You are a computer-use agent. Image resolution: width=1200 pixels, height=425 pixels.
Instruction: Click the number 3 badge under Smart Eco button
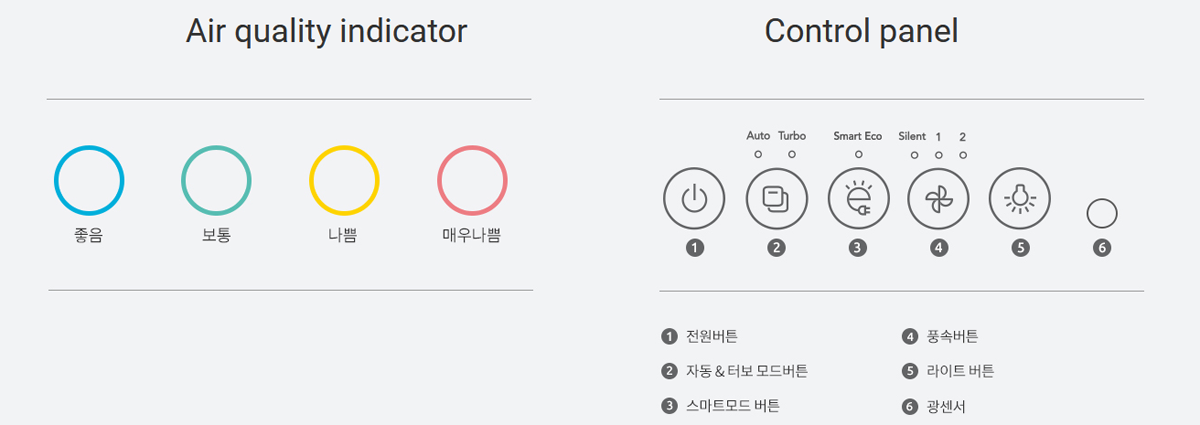pos(857,248)
